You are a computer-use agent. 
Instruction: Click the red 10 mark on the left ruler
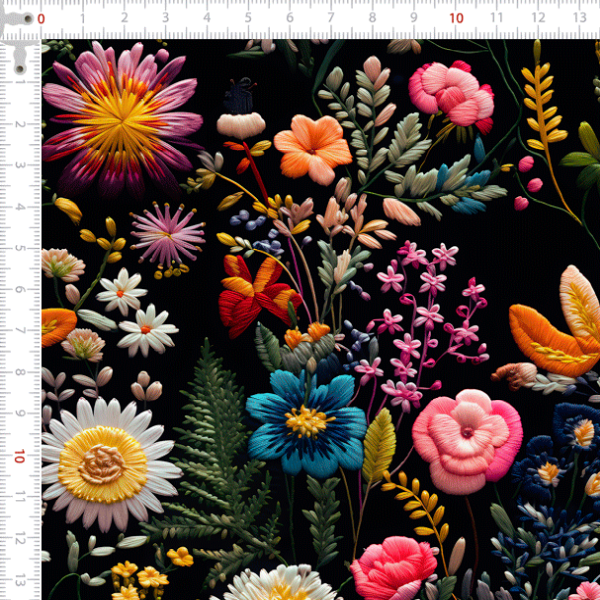19,456
